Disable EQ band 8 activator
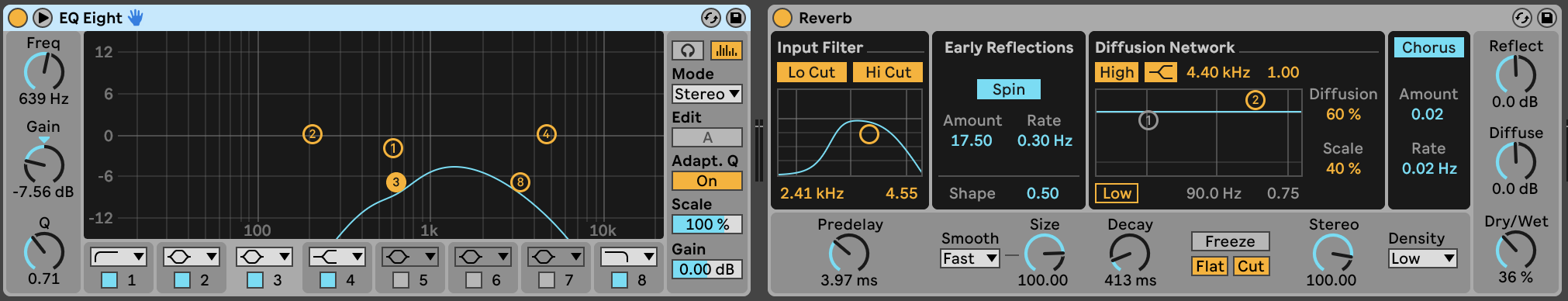The image size is (1568, 301). click(620, 280)
